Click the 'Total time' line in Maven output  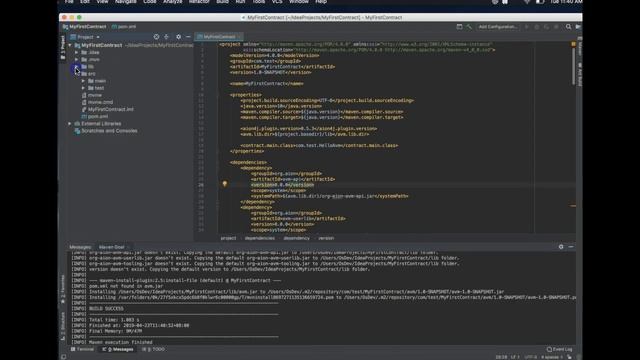[114, 320]
